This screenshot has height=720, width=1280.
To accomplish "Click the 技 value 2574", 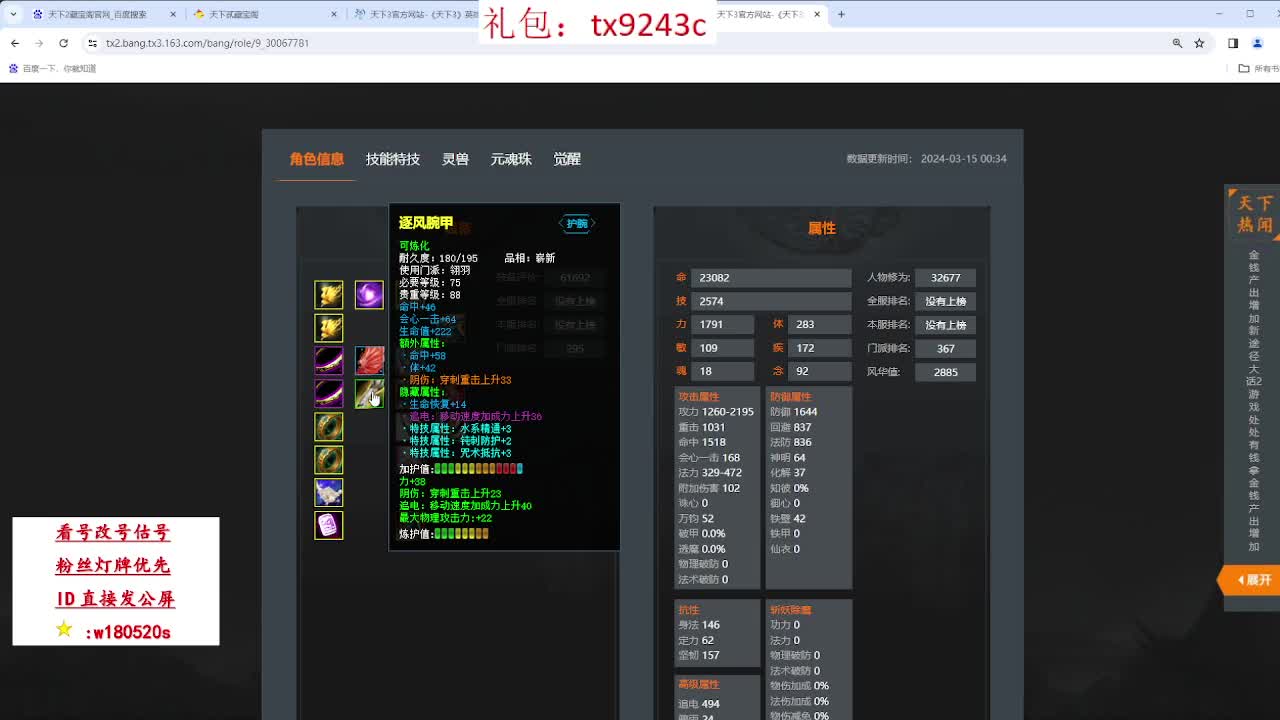I will point(772,301).
